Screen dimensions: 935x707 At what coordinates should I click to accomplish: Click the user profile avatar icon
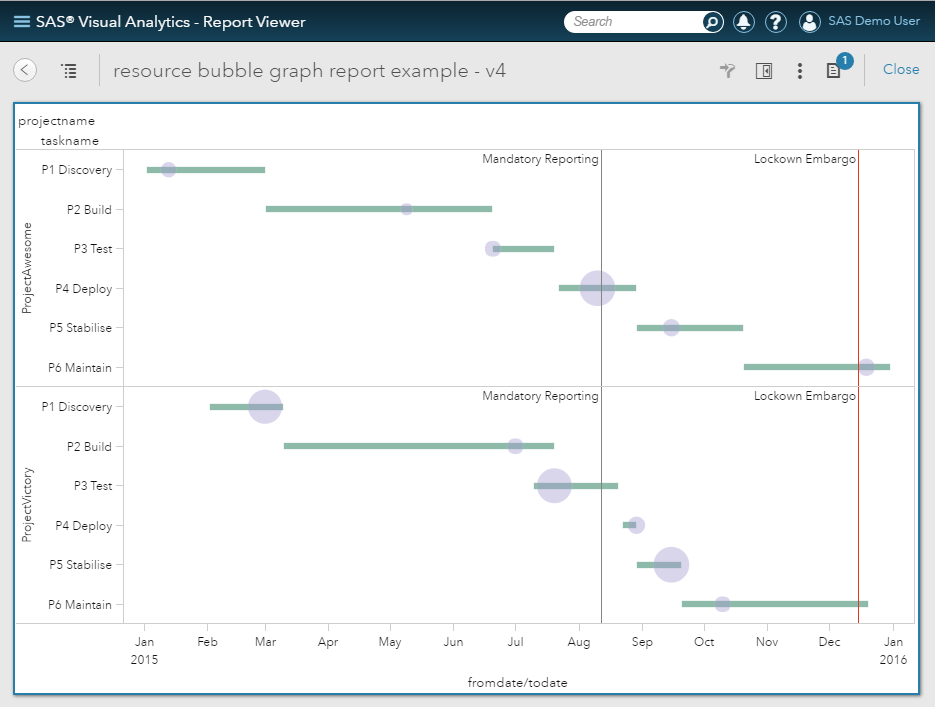(810, 21)
